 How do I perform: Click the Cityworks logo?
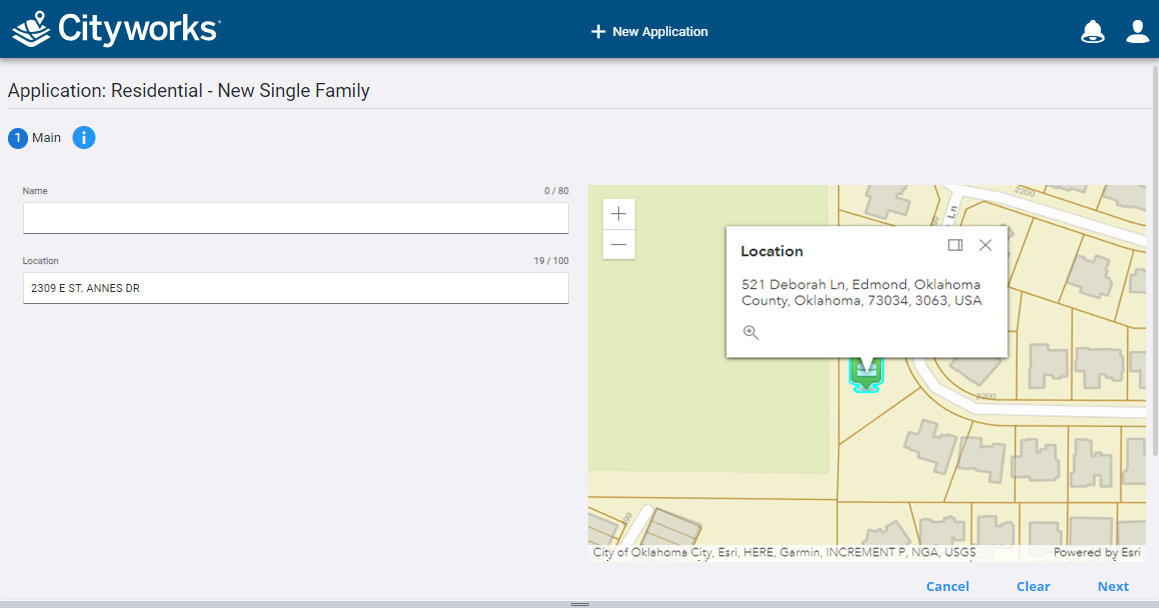tap(115, 29)
